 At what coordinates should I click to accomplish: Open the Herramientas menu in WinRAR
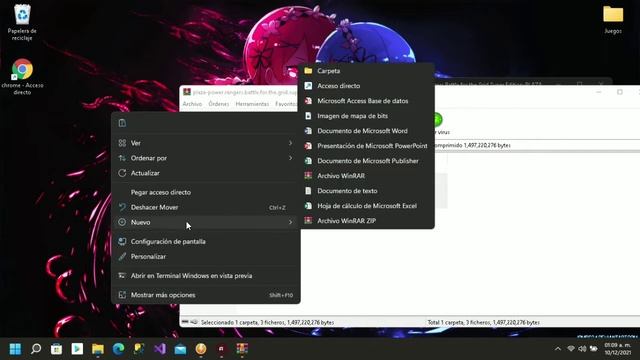252,104
